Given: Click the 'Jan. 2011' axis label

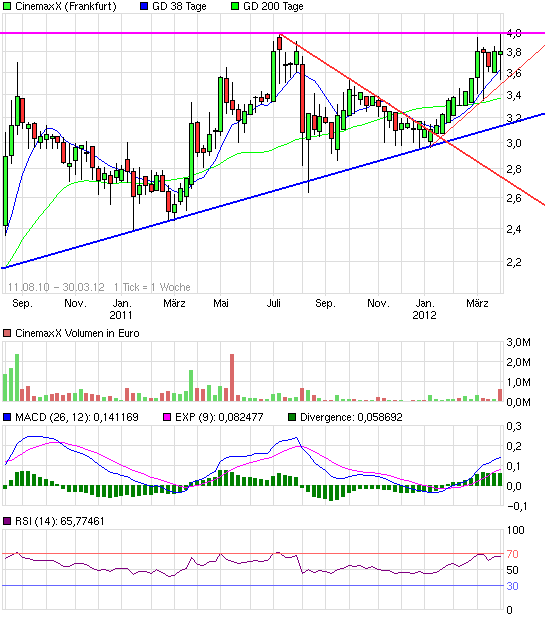Looking at the screenshot, I should point(121,309).
